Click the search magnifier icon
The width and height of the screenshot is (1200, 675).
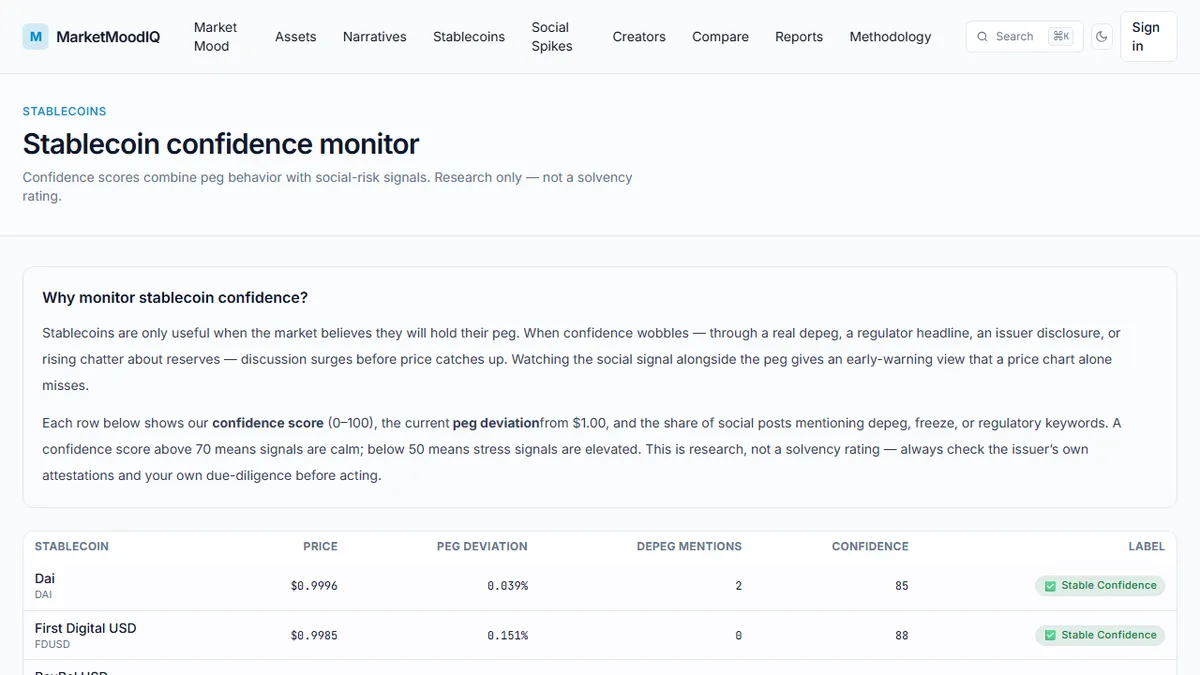(x=982, y=37)
